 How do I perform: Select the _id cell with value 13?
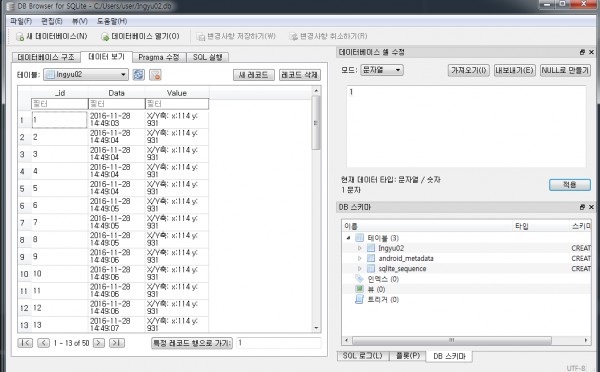(x=60, y=325)
